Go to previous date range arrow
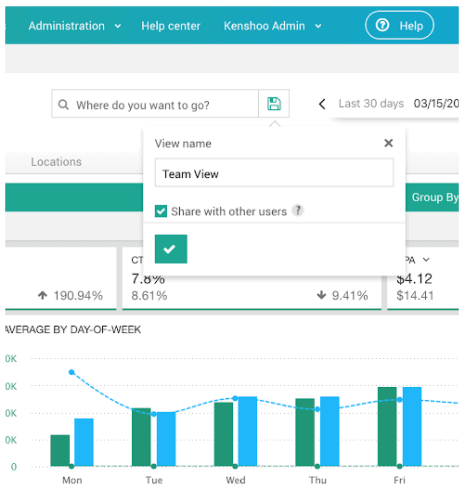The image size is (472, 493). coord(322,104)
